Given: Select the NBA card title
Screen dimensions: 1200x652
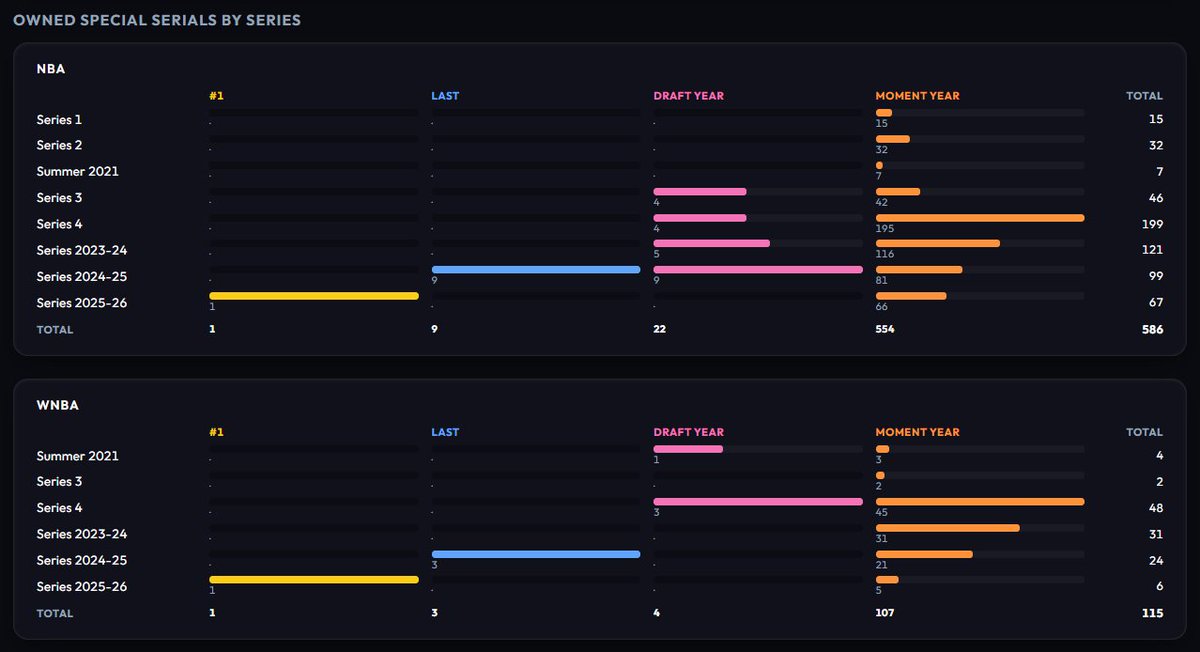Looking at the screenshot, I should tap(51, 69).
